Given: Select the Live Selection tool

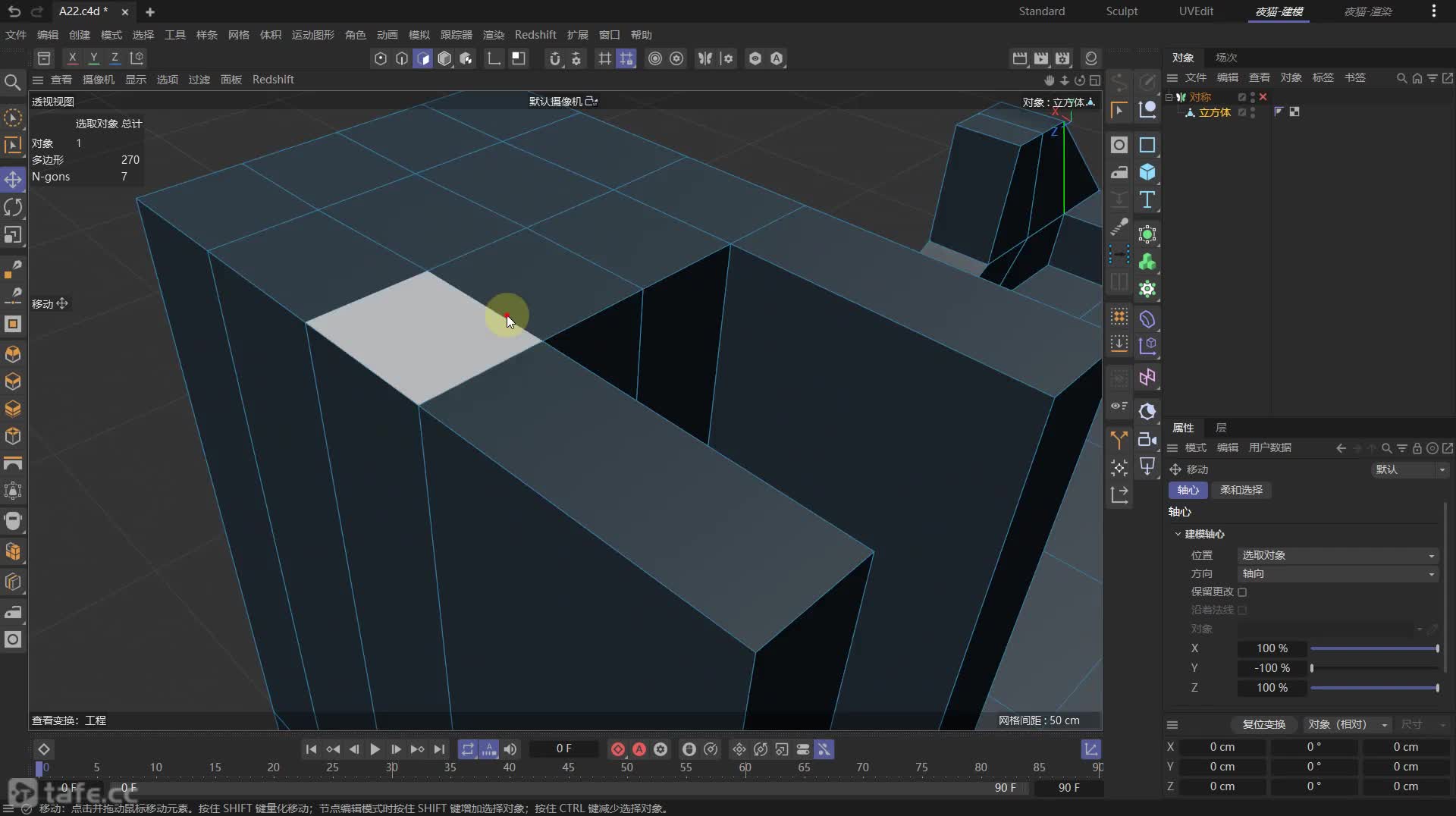Looking at the screenshot, I should click(13, 118).
